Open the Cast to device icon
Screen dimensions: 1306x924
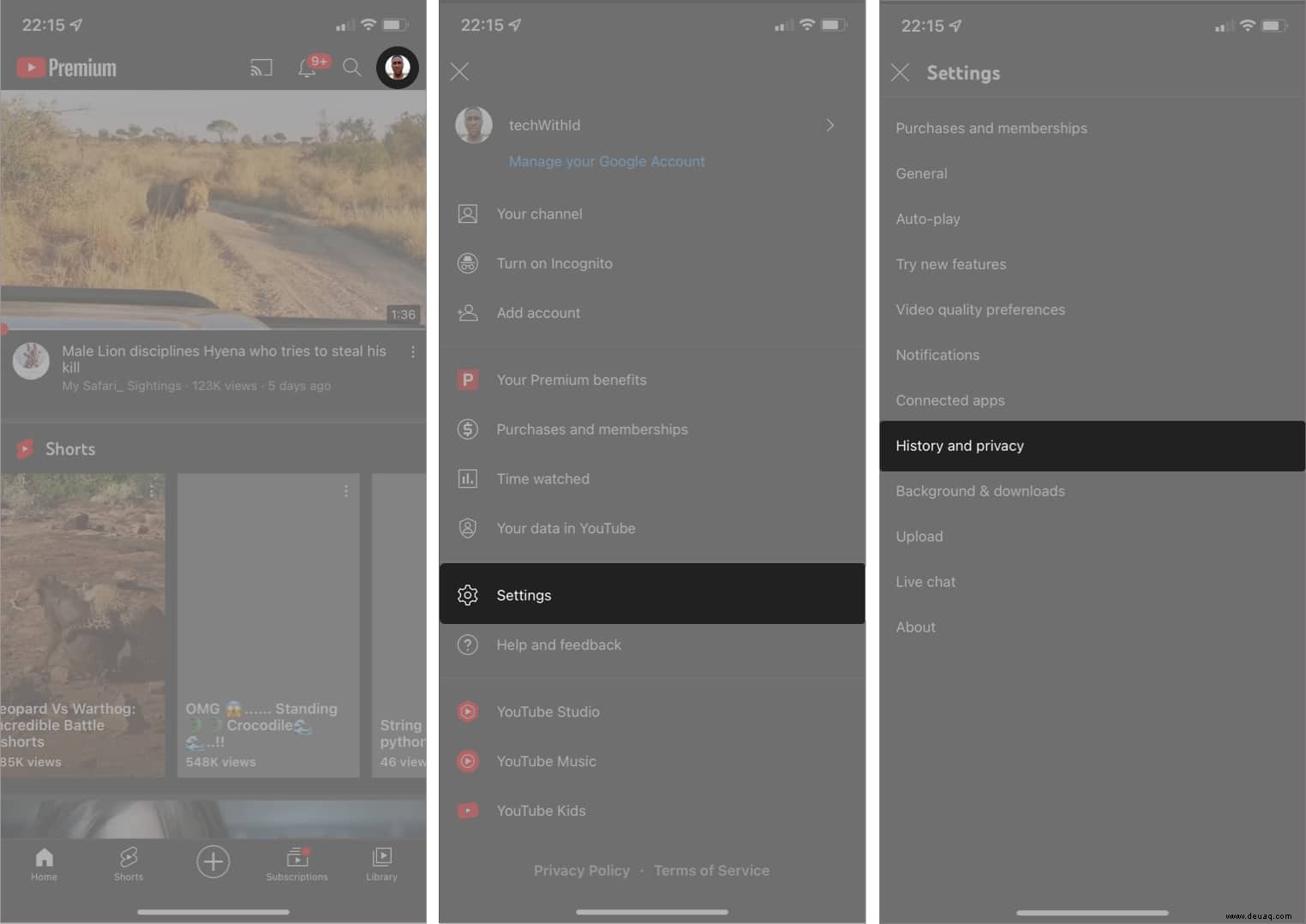pos(261,68)
